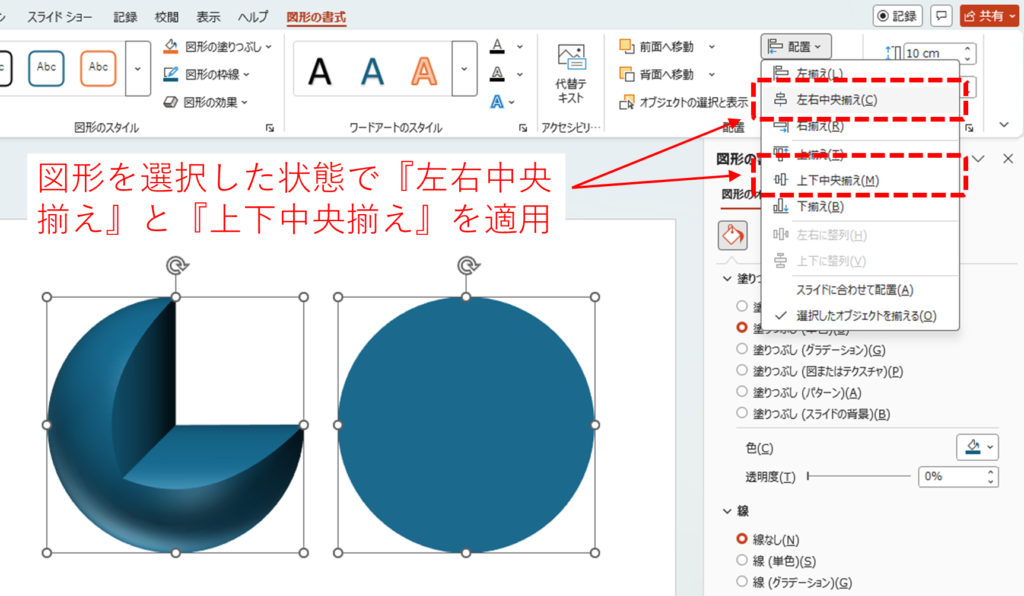Image resolution: width=1024 pixels, height=596 pixels.
Task: Select 塗りつぶし (パターン) radio option
Action: (x=742, y=392)
